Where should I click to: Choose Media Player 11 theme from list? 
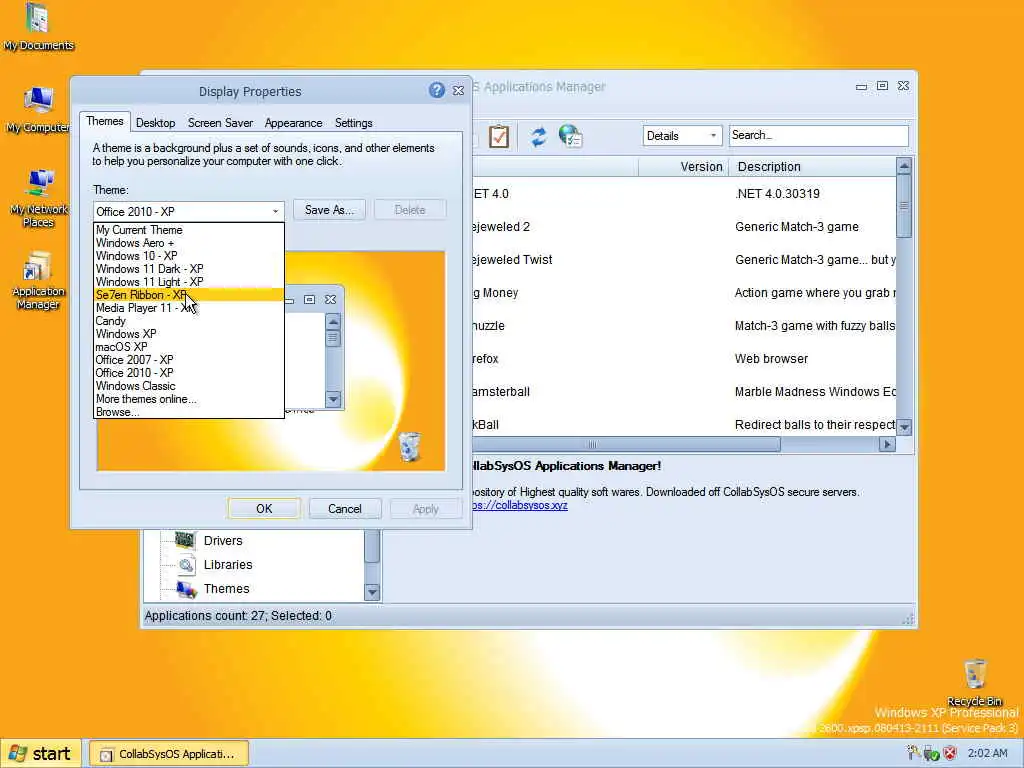pyautogui.click(x=189, y=308)
